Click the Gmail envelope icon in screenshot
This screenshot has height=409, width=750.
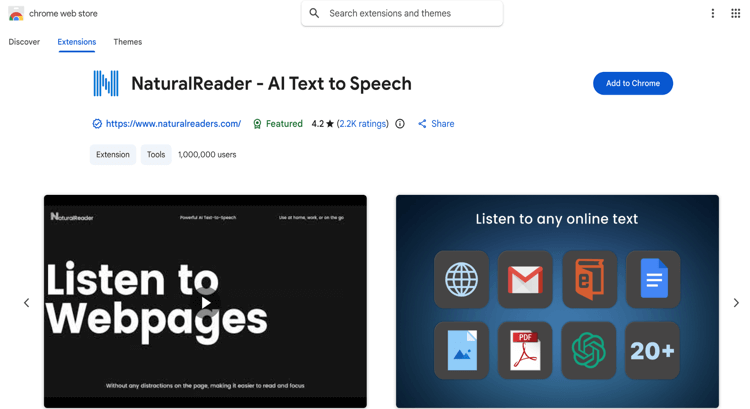(x=525, y=279)
